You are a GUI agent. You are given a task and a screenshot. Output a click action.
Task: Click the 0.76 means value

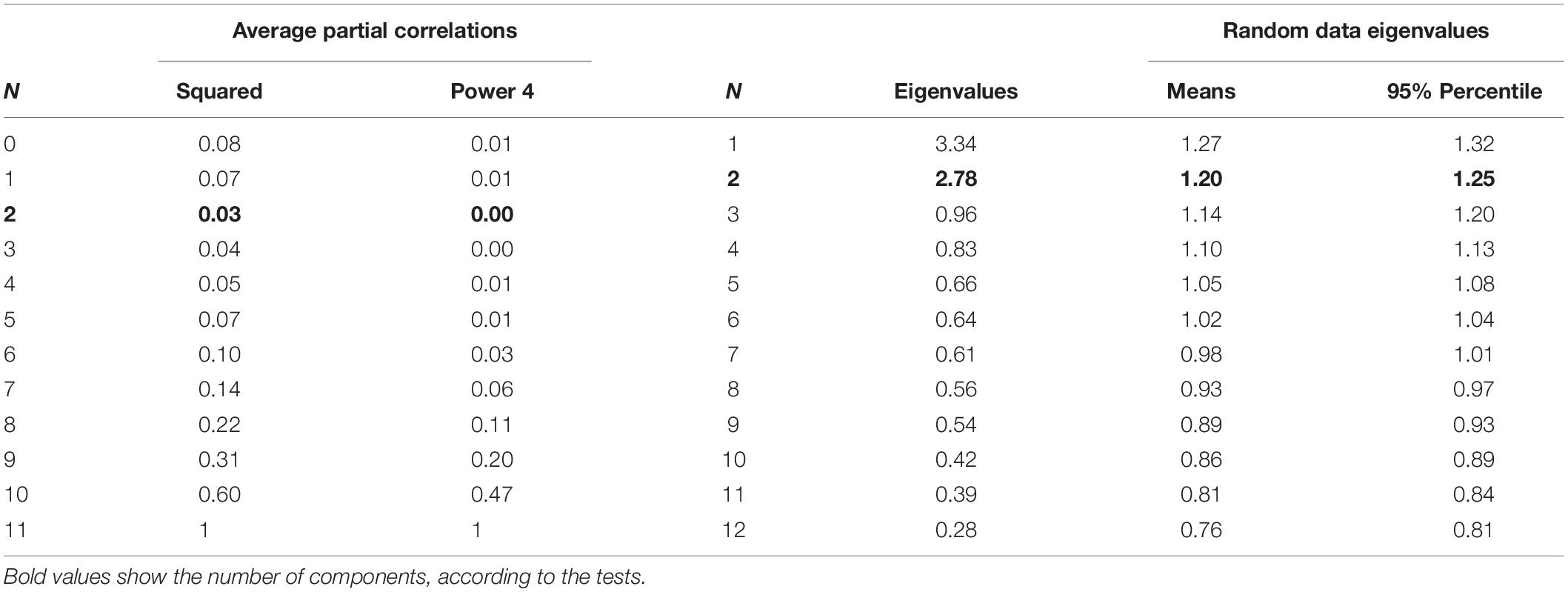(1201, 530)
